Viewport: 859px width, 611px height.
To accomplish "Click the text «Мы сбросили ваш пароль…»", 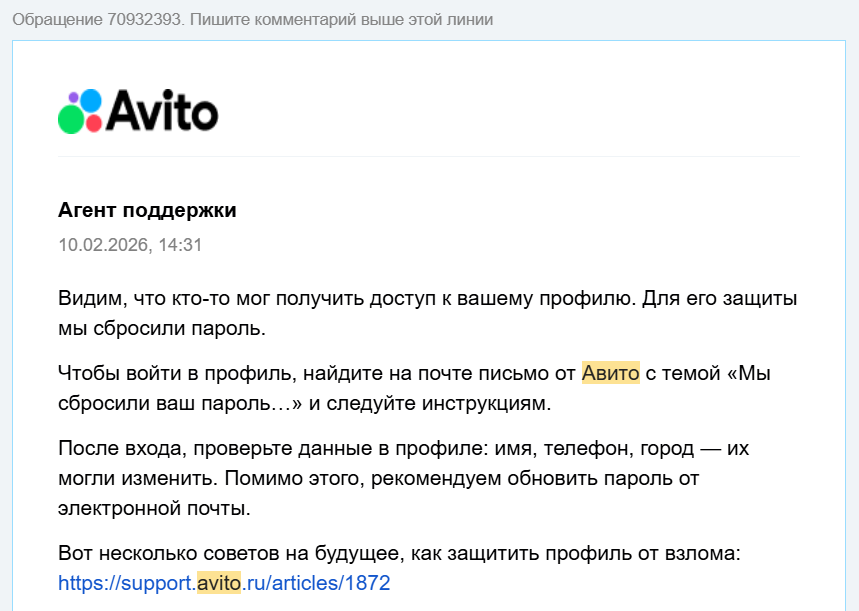I will pyautogui.click(x=414, y=389).
